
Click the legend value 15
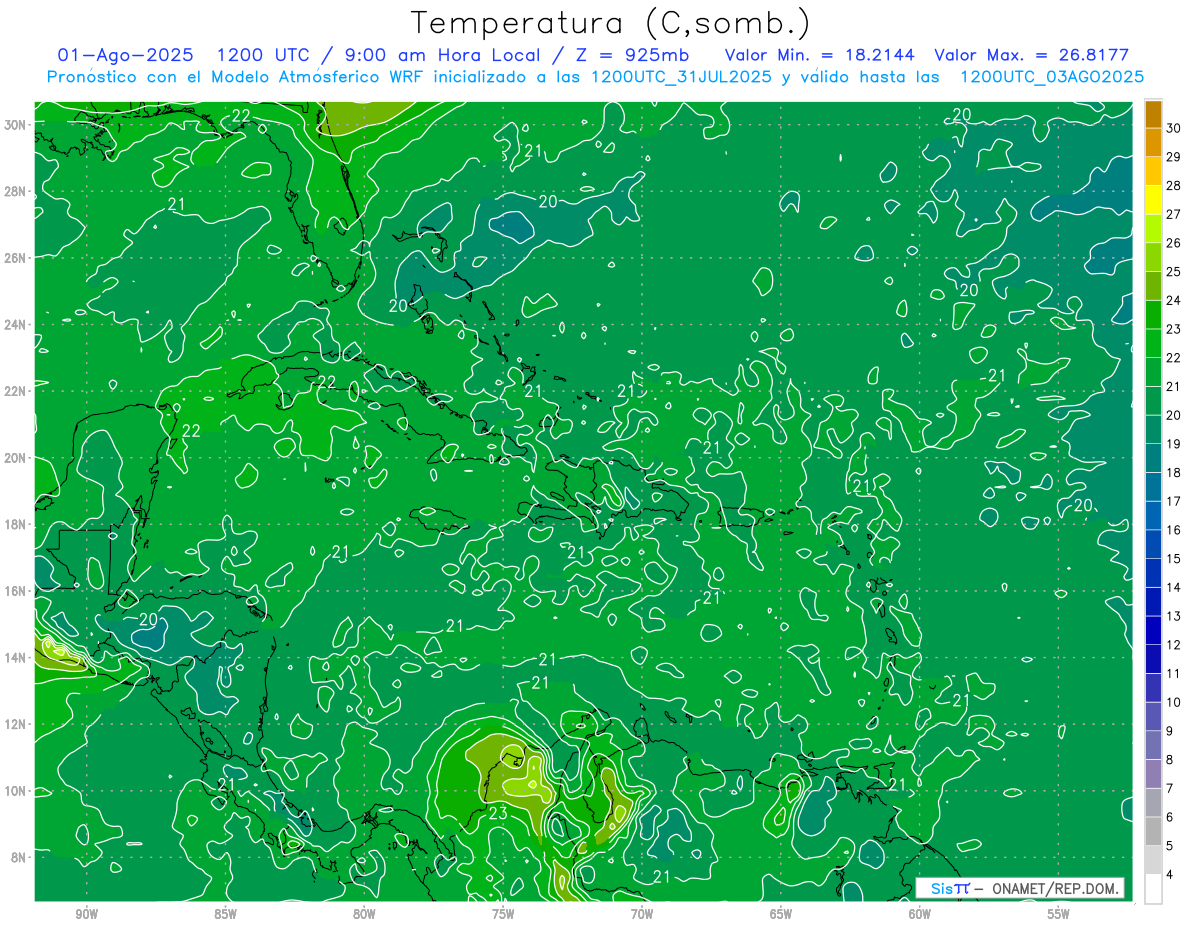[x=1174, y=558]
